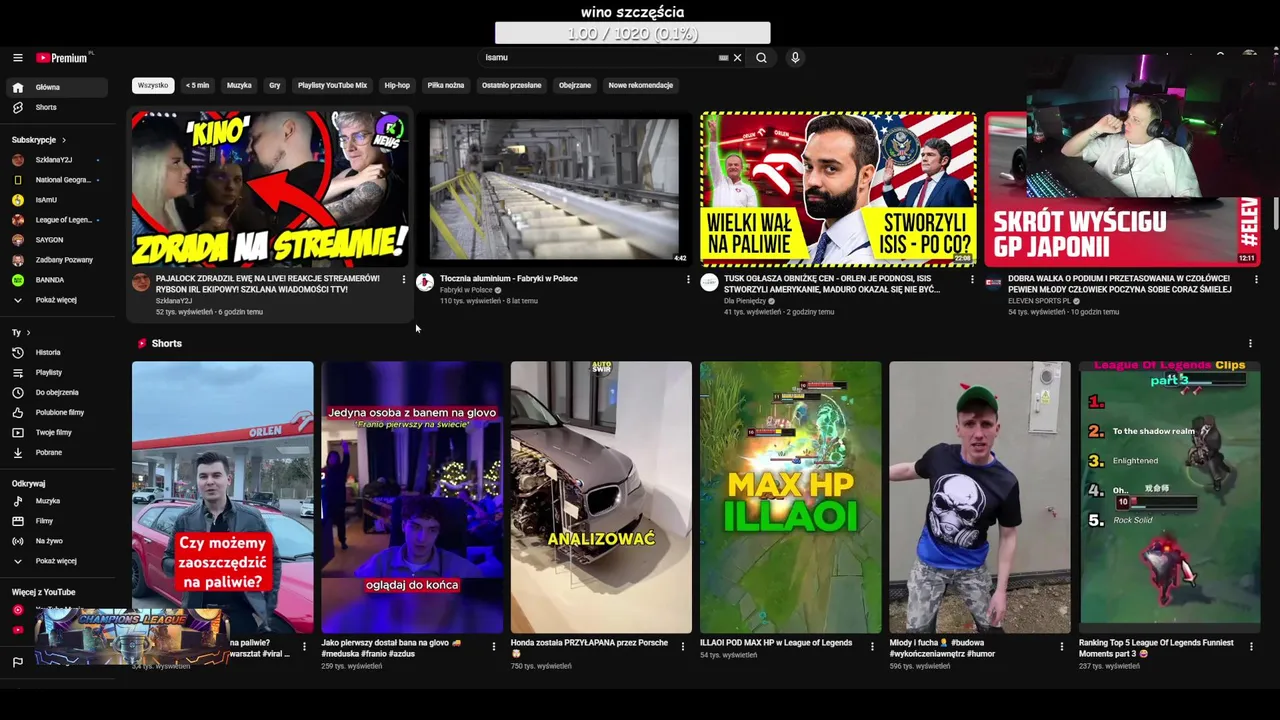Screen dimensions: 1280x720
Task: Open Historia in the sidebar
Action: pos(58,352)
